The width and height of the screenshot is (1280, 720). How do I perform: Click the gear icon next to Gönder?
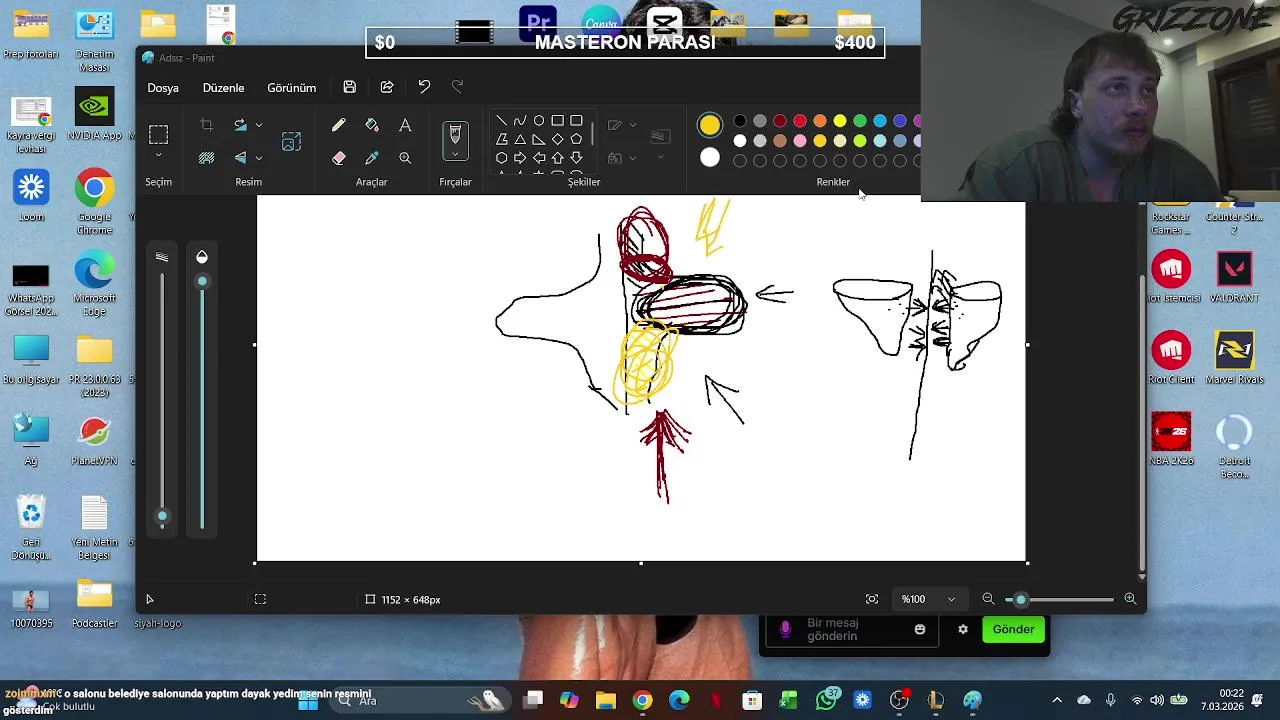point(963,629)
